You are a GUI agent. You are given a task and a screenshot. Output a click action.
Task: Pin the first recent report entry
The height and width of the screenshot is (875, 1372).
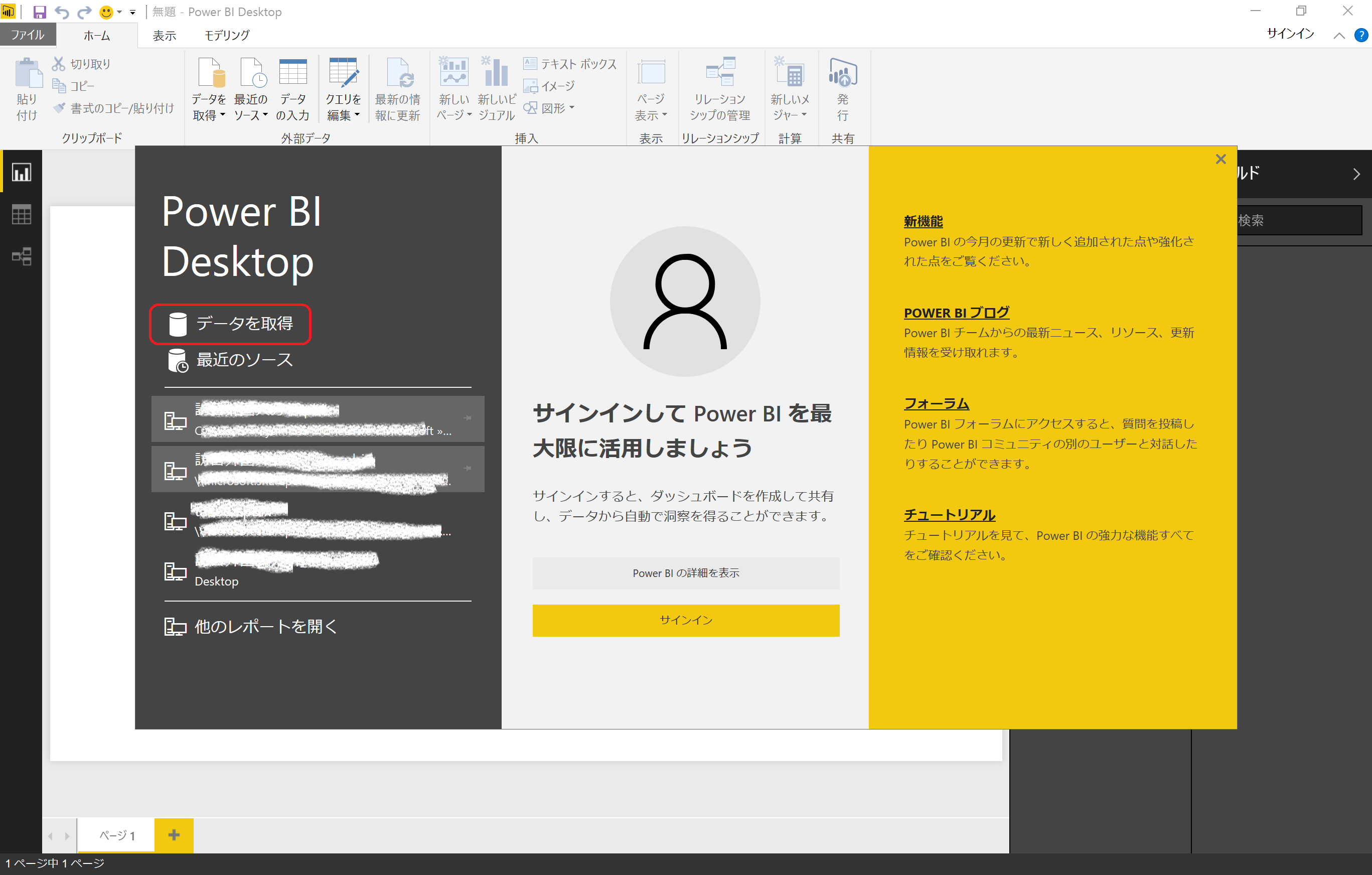point(468,418)
